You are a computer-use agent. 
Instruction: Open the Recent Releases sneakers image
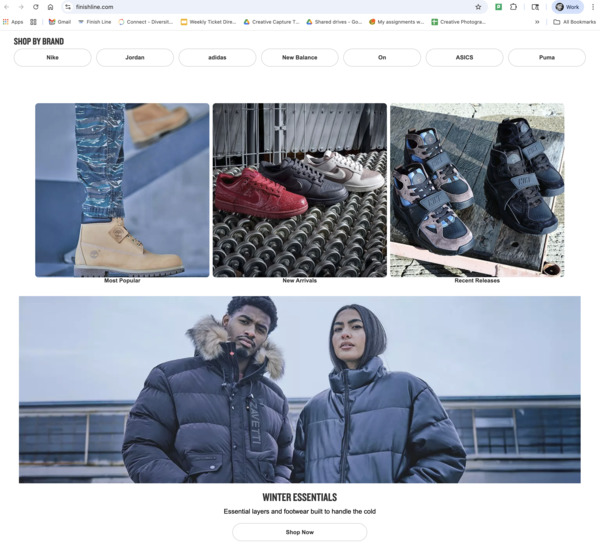477,190
